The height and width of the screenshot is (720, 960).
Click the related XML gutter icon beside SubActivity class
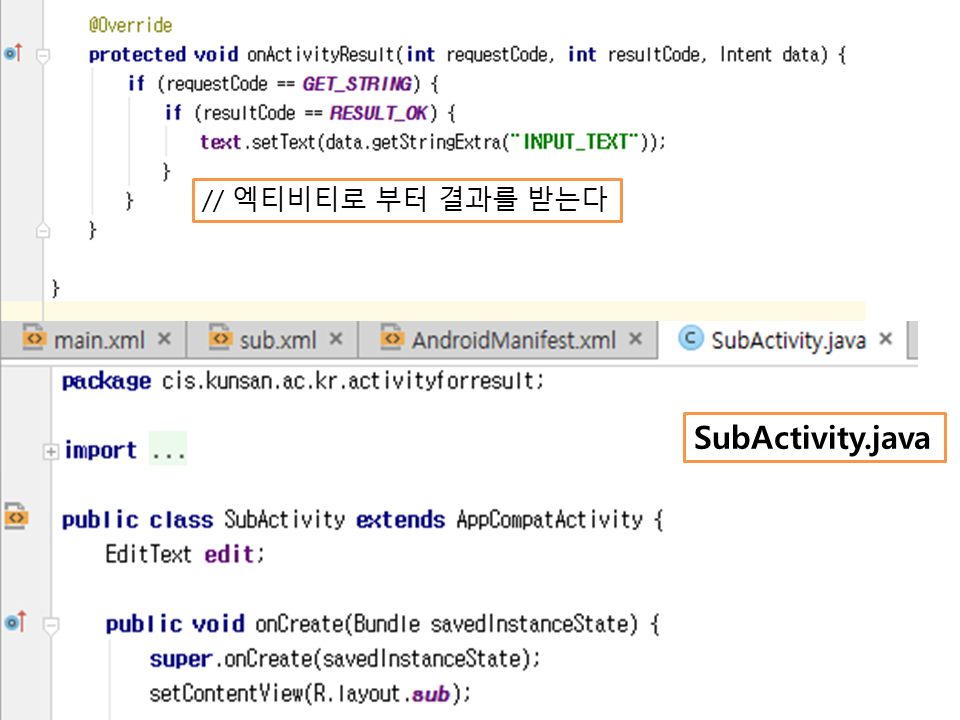[x=15, y=518]
